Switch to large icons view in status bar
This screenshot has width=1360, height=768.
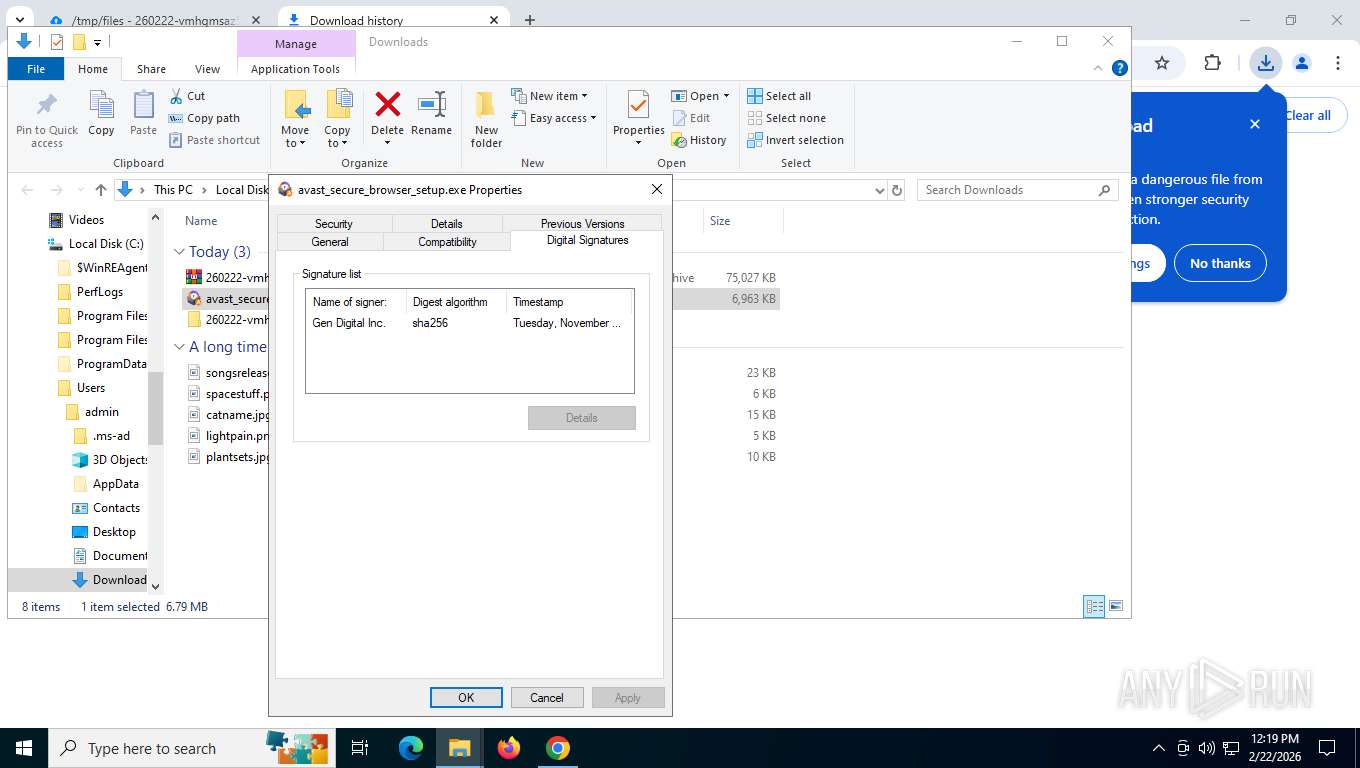coord(1116,606)
